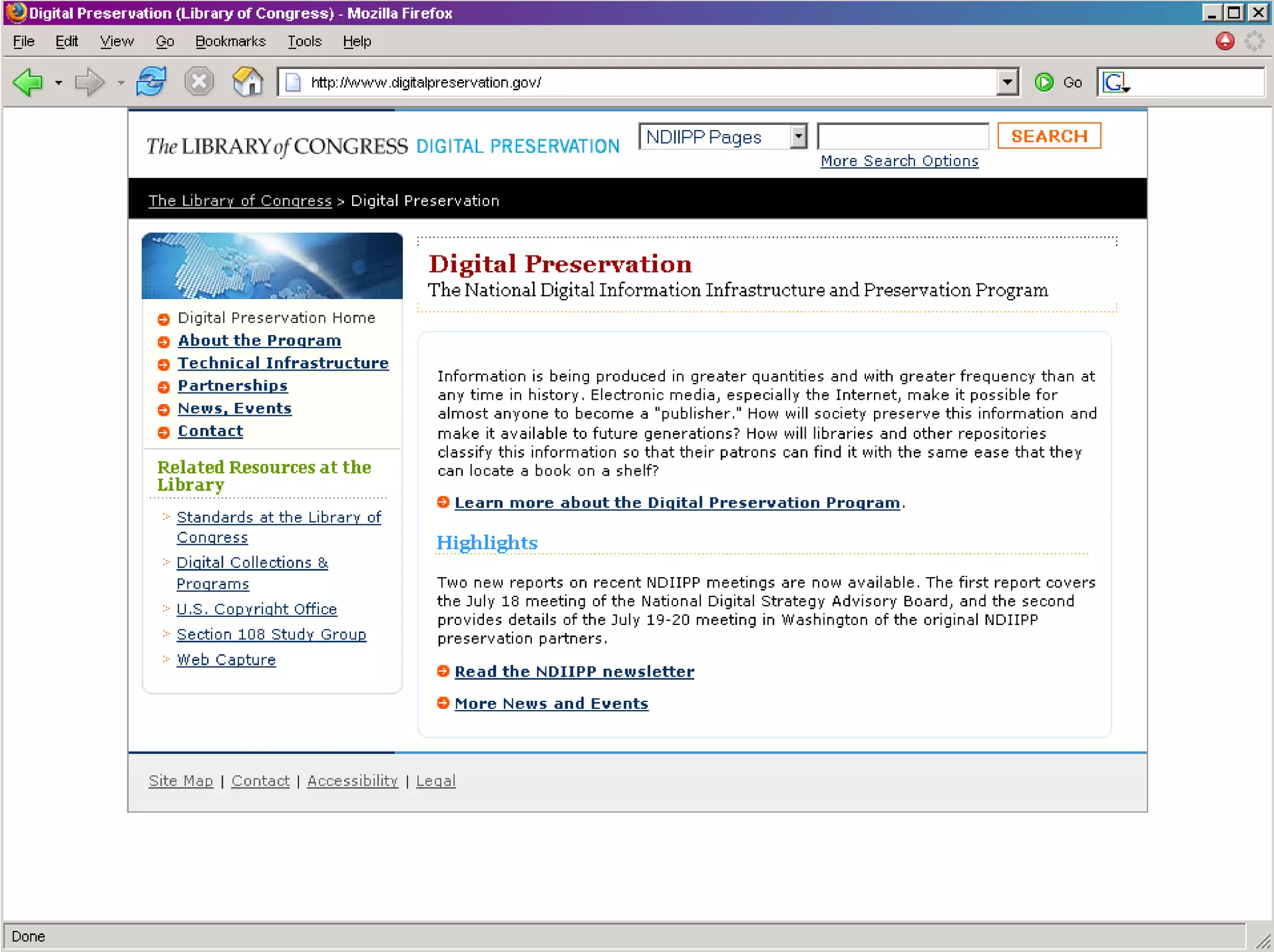Screen dimensions: 1274x952
Task: Open the address bar history dropdown
Action: tap(1007, 82)
